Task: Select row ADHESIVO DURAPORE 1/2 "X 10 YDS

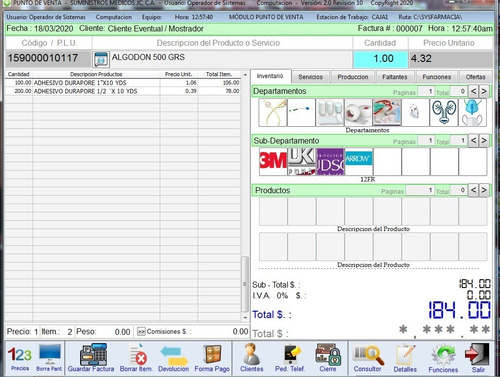Action: point(123,91)
